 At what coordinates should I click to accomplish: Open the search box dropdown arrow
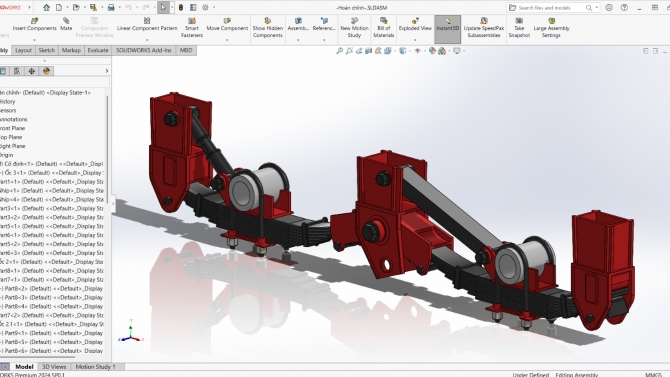pos(597,8)
